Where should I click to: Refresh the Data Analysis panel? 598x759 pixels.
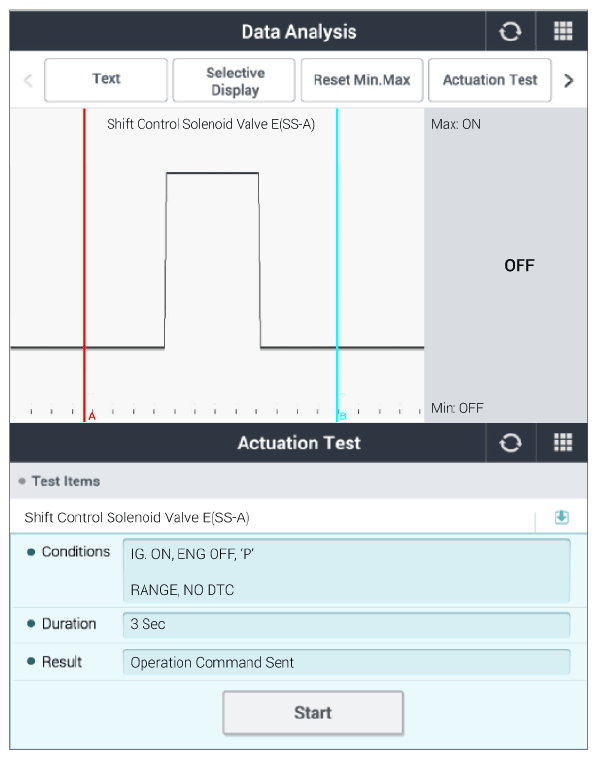click(x=510, y=31)
